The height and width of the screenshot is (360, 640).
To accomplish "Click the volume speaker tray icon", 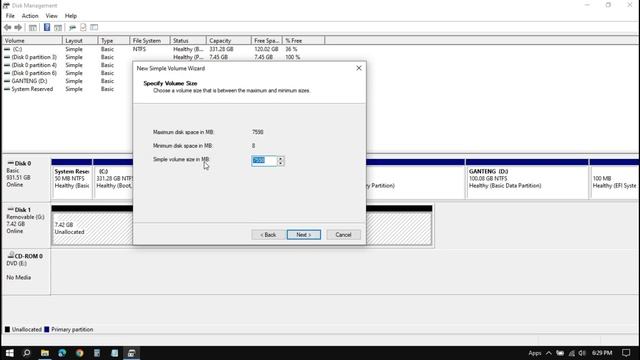I will point(582,353).
